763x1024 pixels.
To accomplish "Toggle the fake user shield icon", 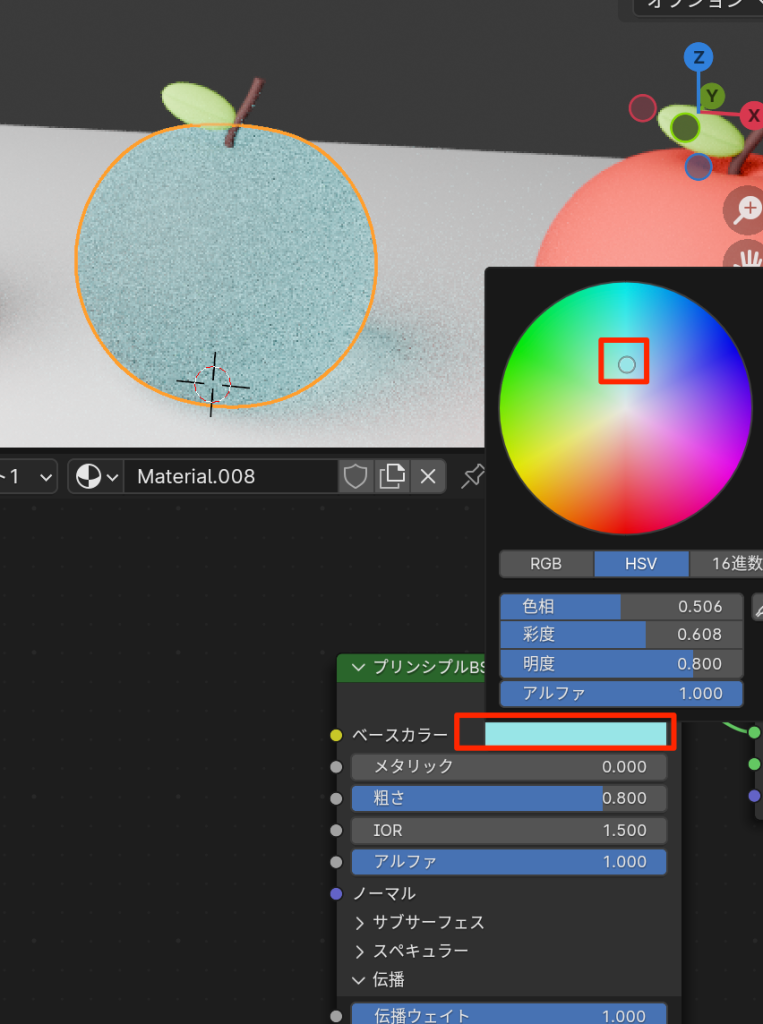I will 356,477.
